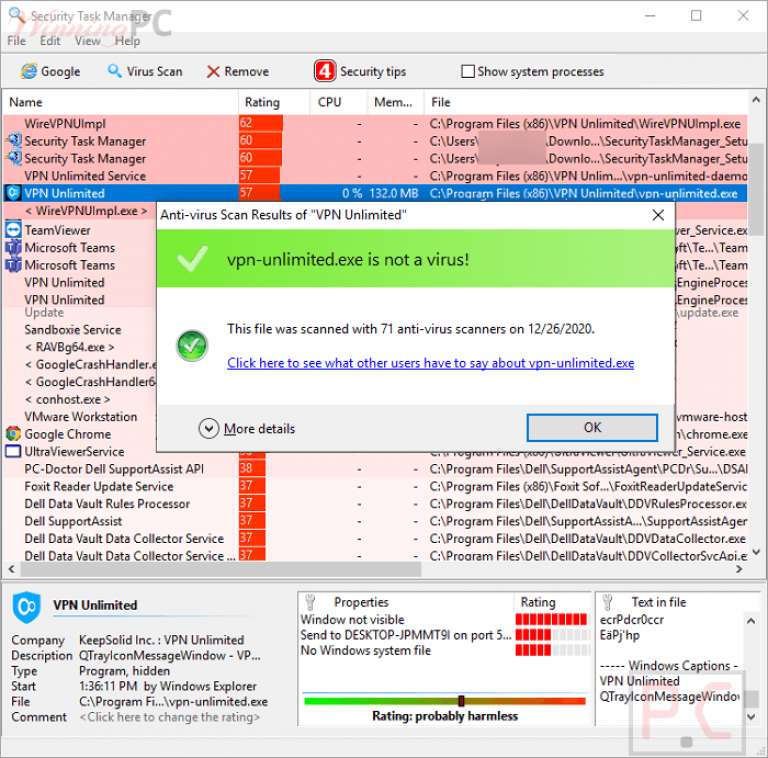Click OK in the scan results dialog
768x758 pixels.
tap(592, 427)
